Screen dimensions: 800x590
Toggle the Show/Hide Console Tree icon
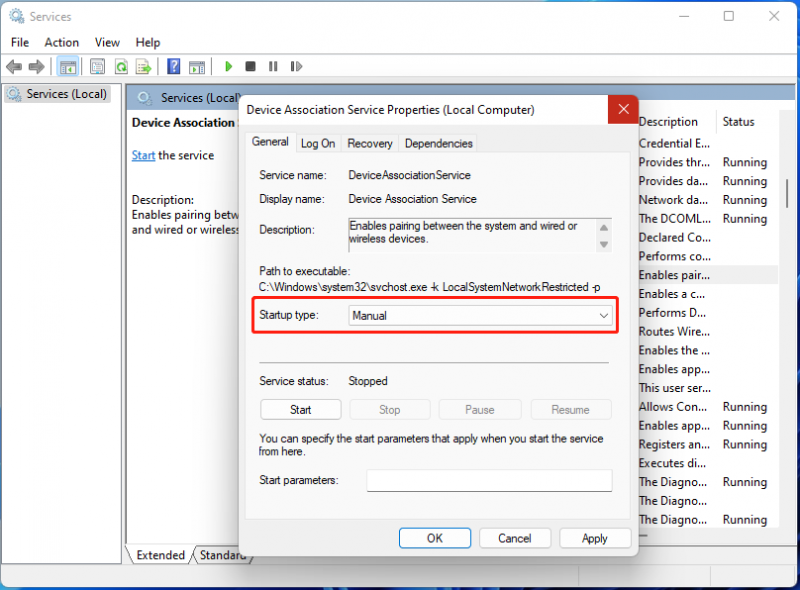(x=68, y=66)
